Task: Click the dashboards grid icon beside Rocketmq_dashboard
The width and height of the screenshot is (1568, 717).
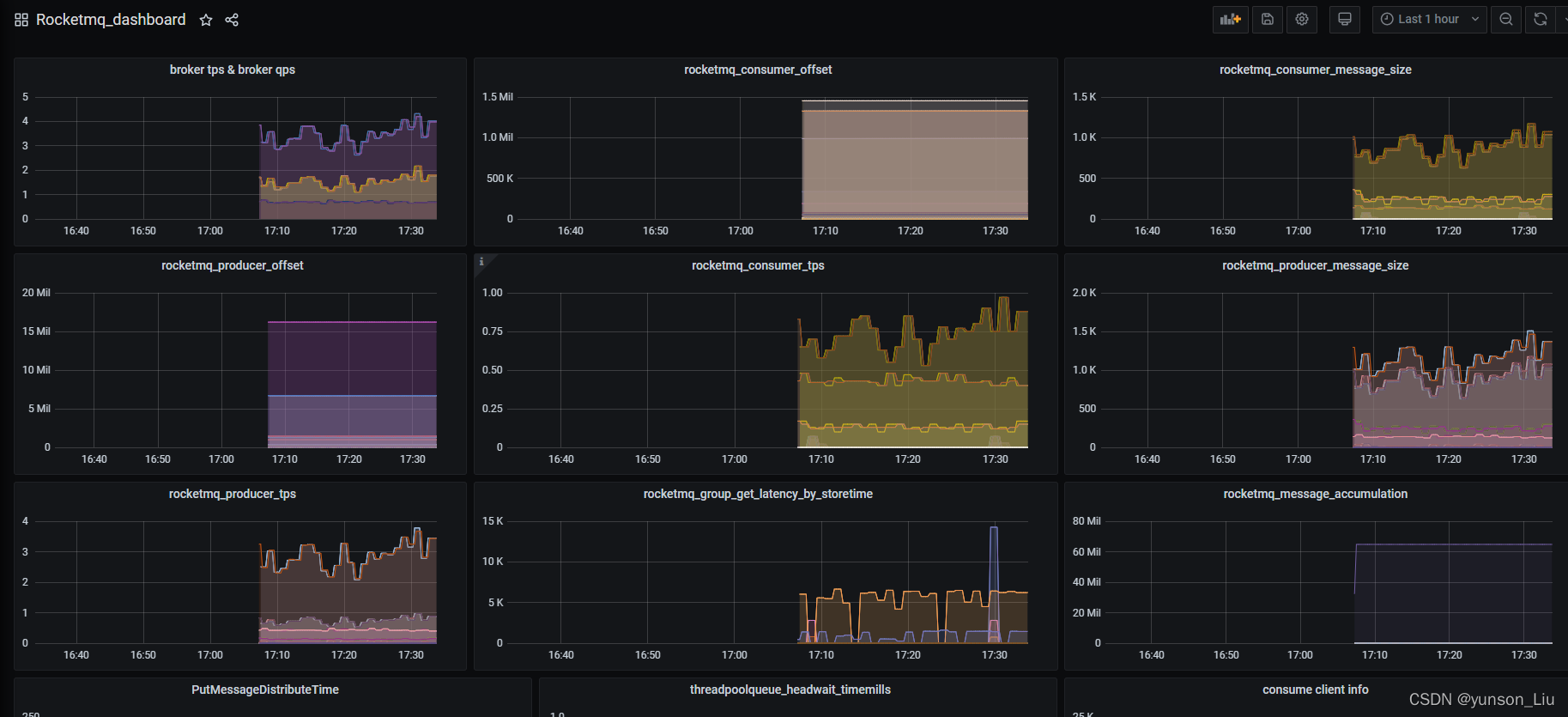Action: [21, 20]
